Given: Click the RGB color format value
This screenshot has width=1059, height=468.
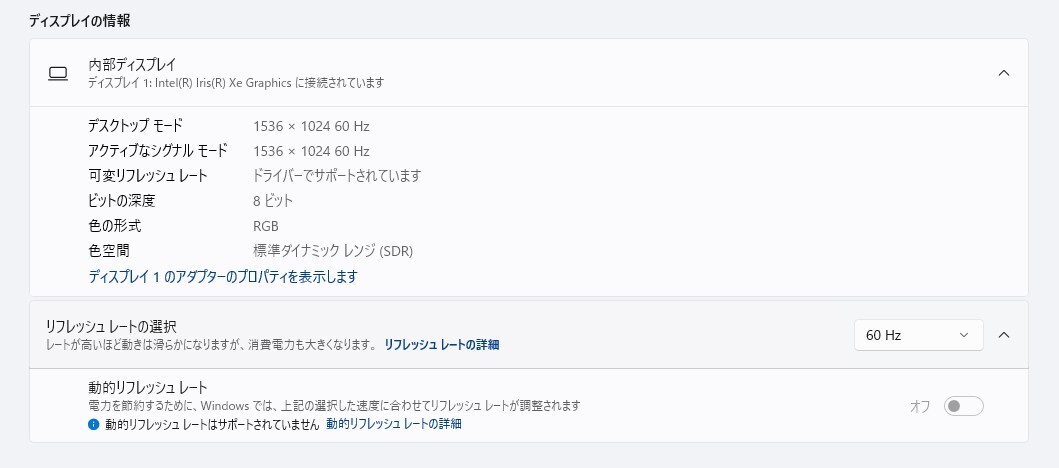Looking at the screenshot, I should [x=266, y=226].
